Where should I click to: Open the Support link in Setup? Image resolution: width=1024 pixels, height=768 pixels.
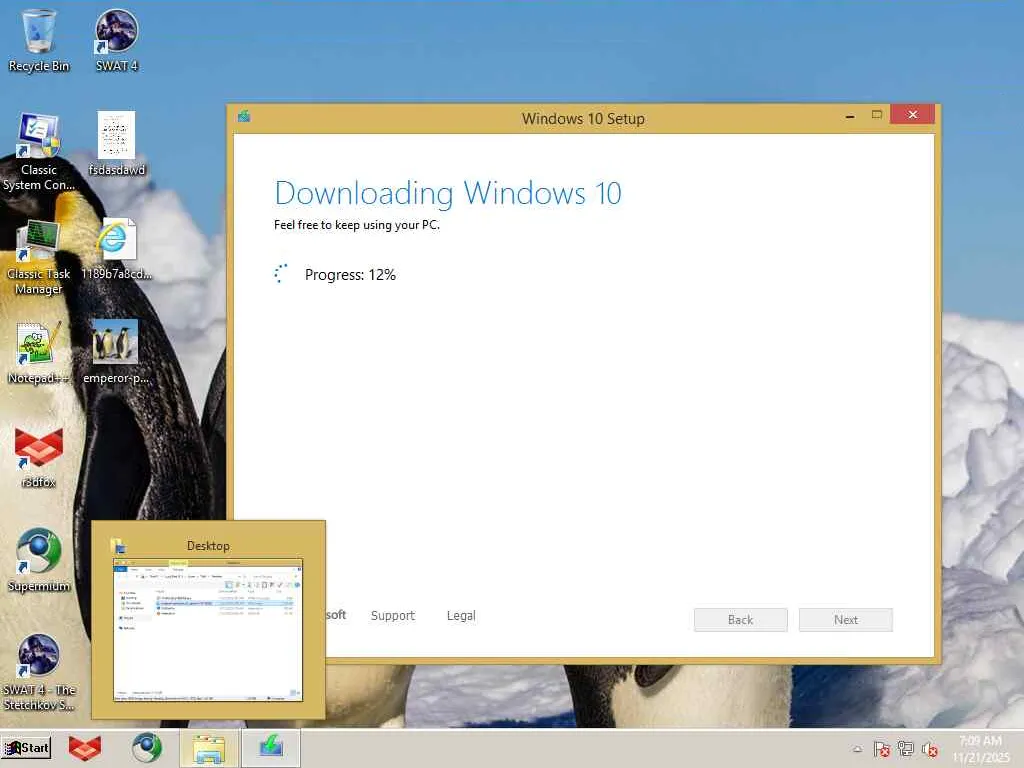392,615
